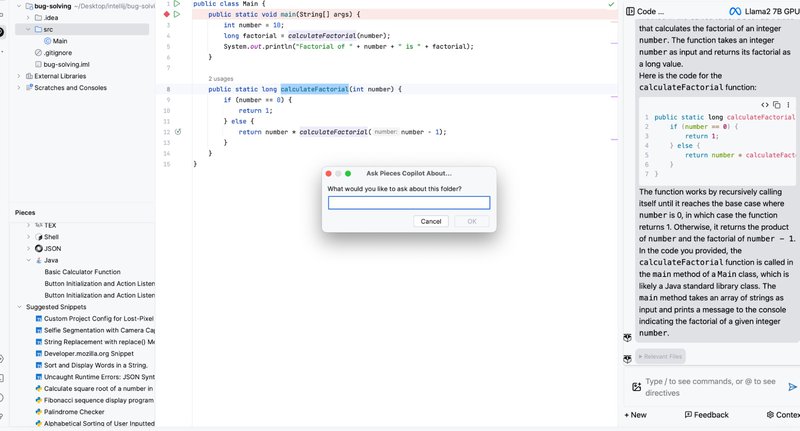Viewport: 800px width, 431px height.
Task: Open the Context settings with the gear
Action: pyautogui.click(x=783, y=415)
